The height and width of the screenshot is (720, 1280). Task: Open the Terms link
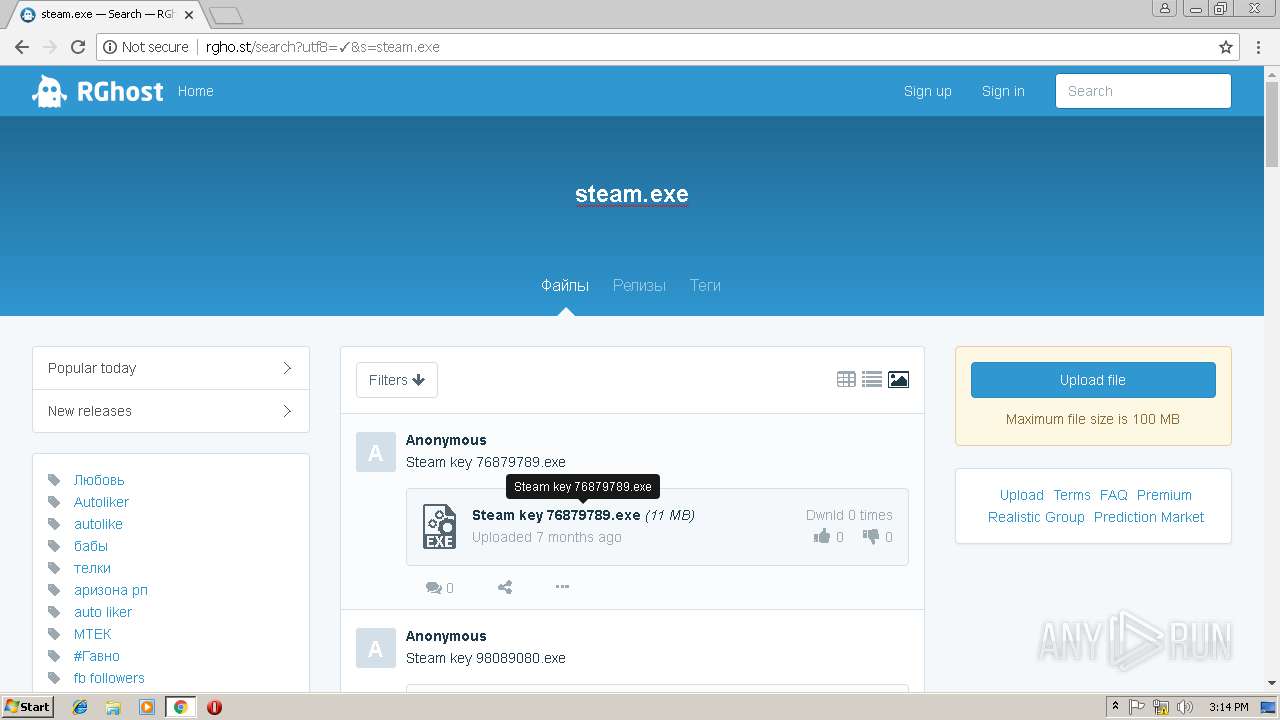point(1072,495)
